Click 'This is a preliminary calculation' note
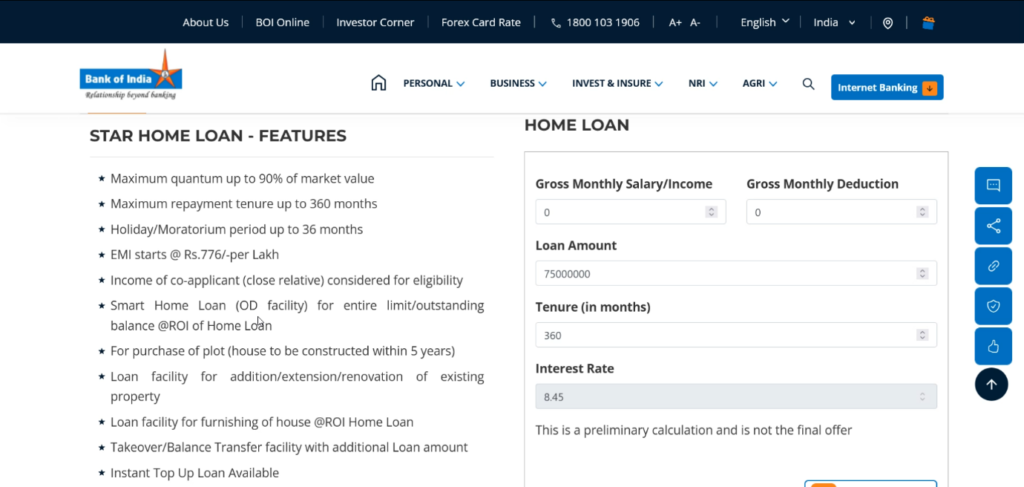1024x487 pixels. 694,430
